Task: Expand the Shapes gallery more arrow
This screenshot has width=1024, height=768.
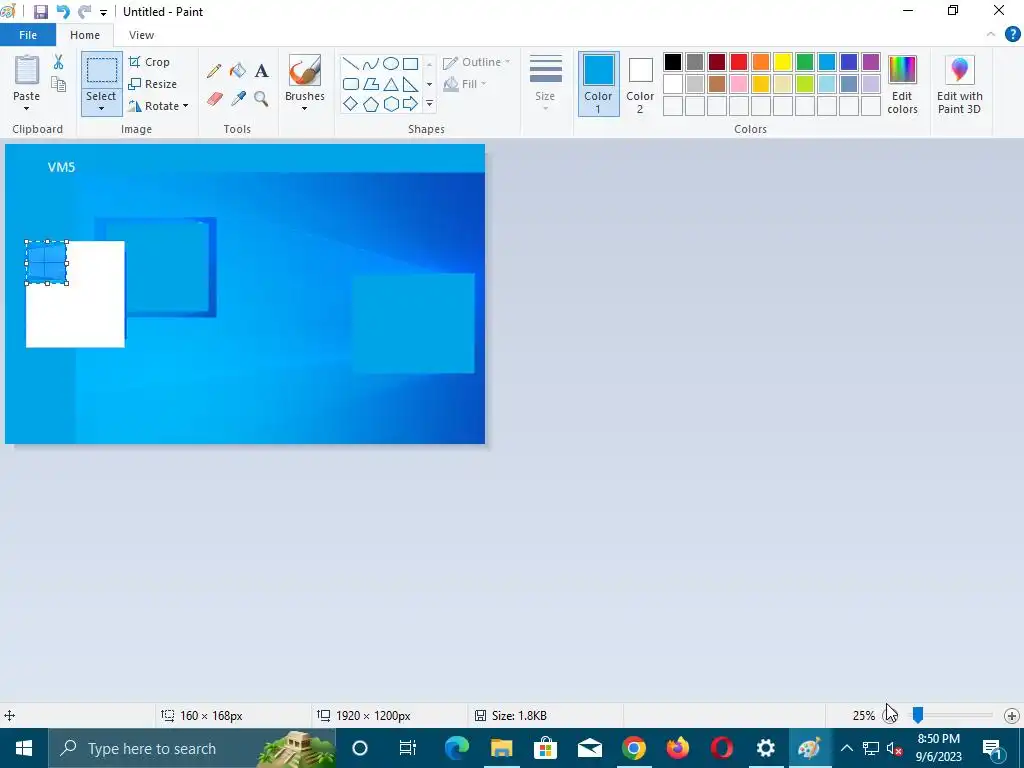Action: coord(429,104)
